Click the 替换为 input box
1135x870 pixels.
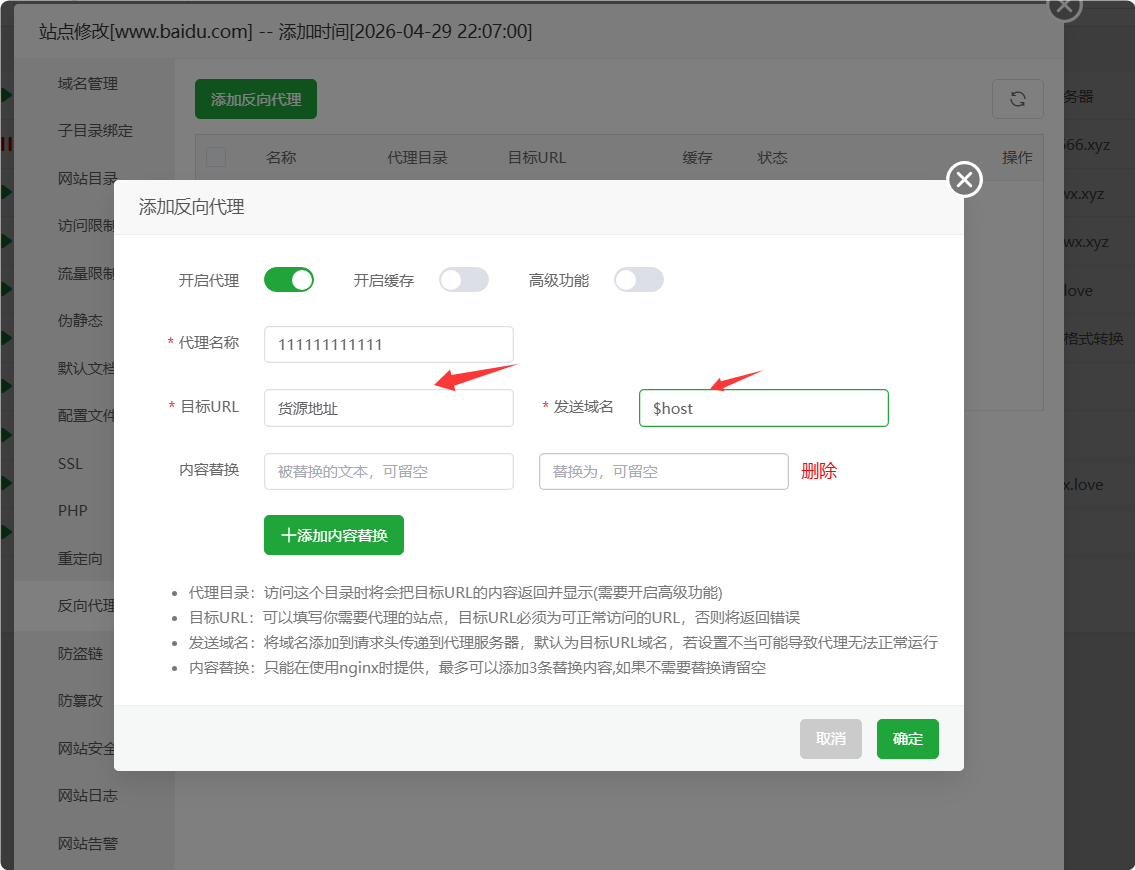[x=663, y=471]
